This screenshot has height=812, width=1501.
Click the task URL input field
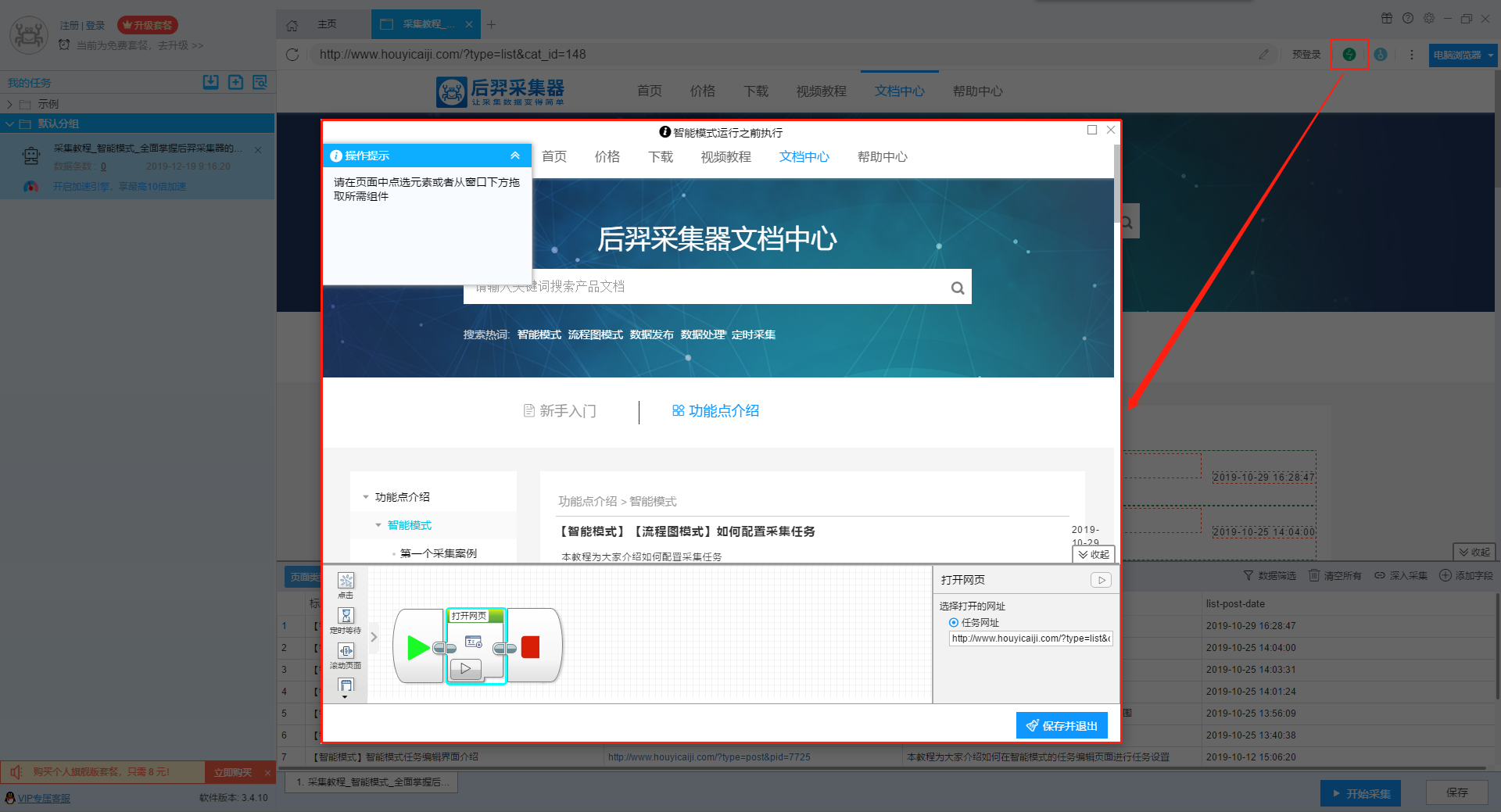tap(1030, 639)
